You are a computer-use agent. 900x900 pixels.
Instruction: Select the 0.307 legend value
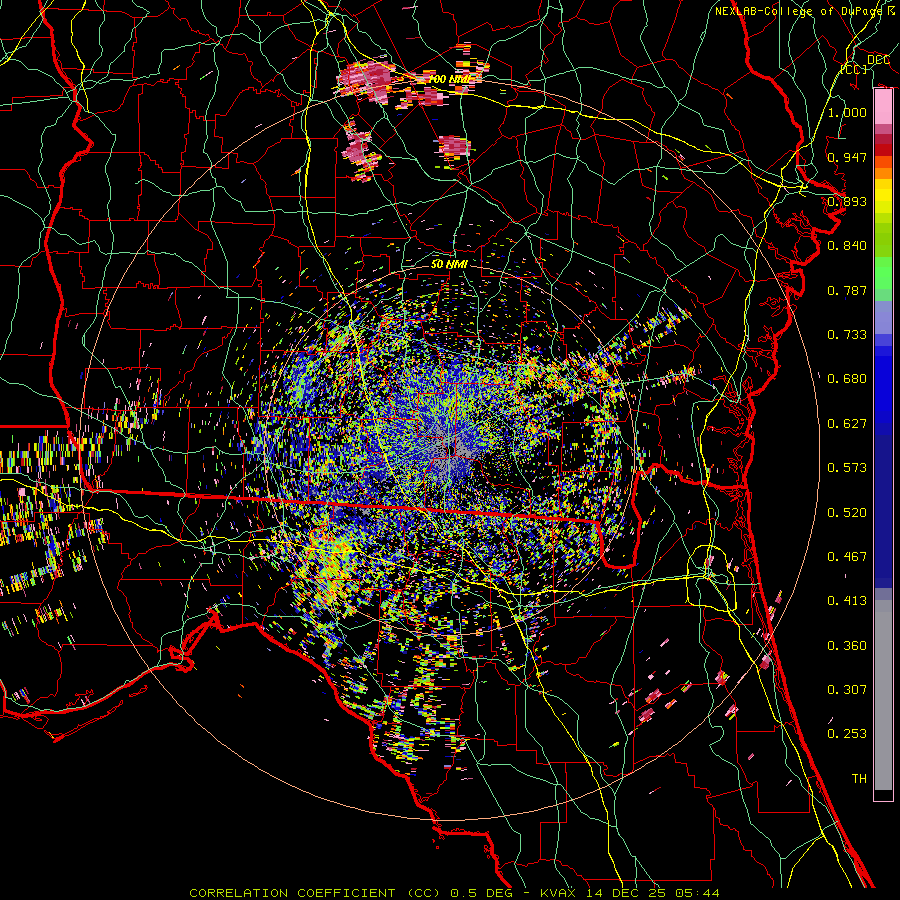847,690
